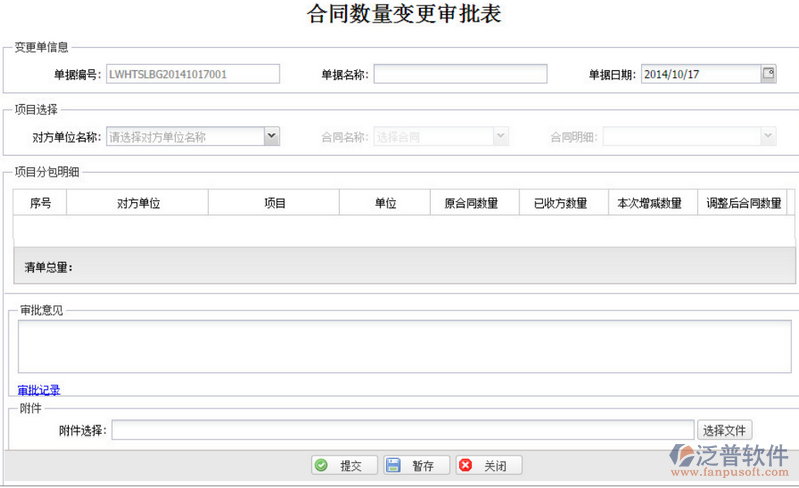
Task: Click the green checkmark 提交 icon
Action: (x=321, y=465)
